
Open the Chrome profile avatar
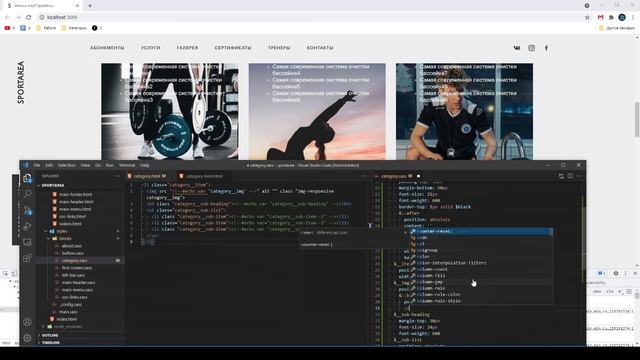click(x=622, y=17)
